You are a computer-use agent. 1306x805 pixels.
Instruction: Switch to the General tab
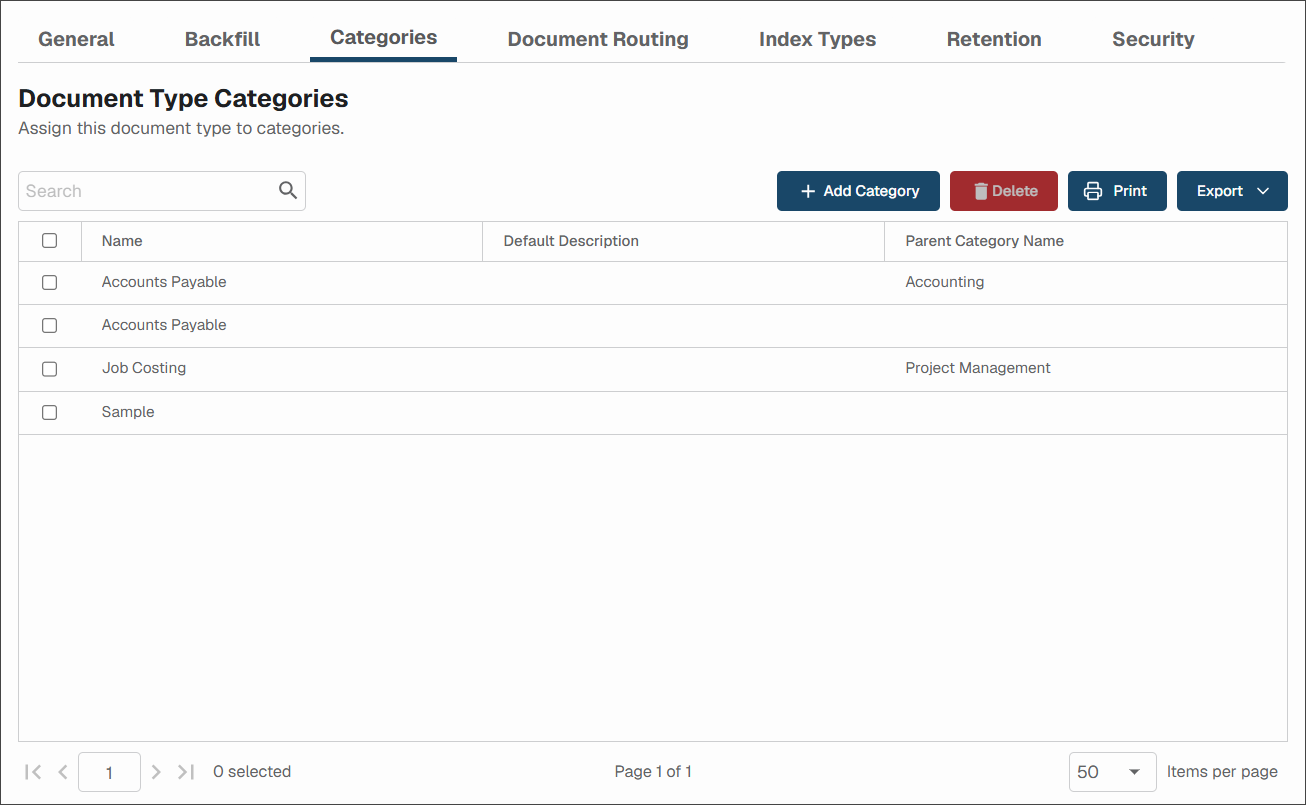[x=76, y=39]
